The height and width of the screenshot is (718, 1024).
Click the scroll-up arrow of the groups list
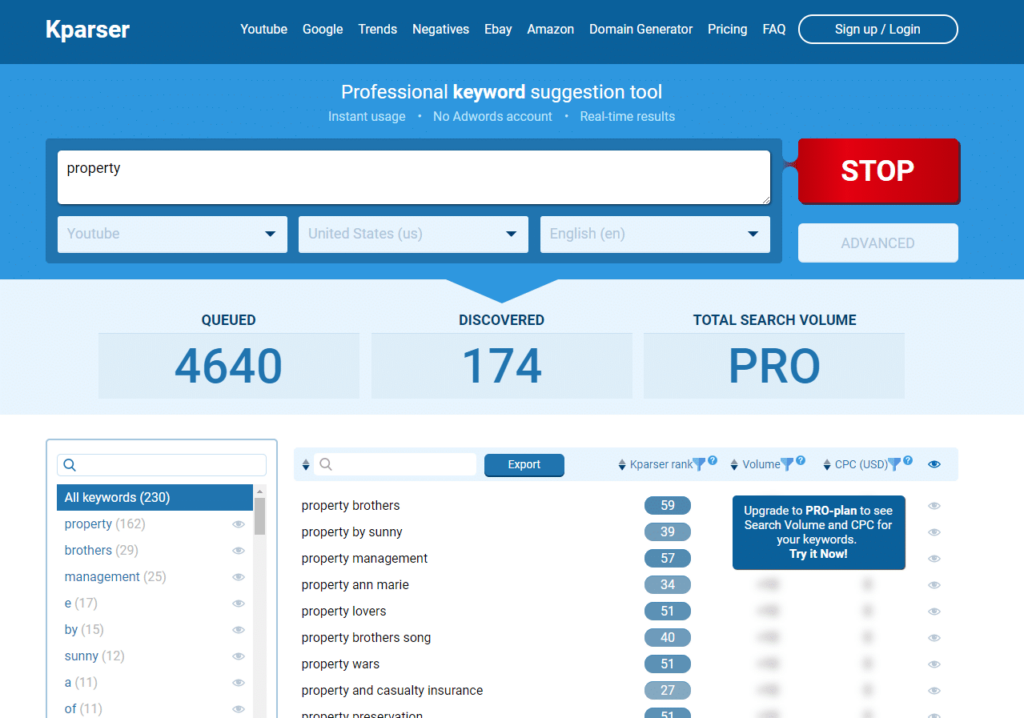[259, 491]
